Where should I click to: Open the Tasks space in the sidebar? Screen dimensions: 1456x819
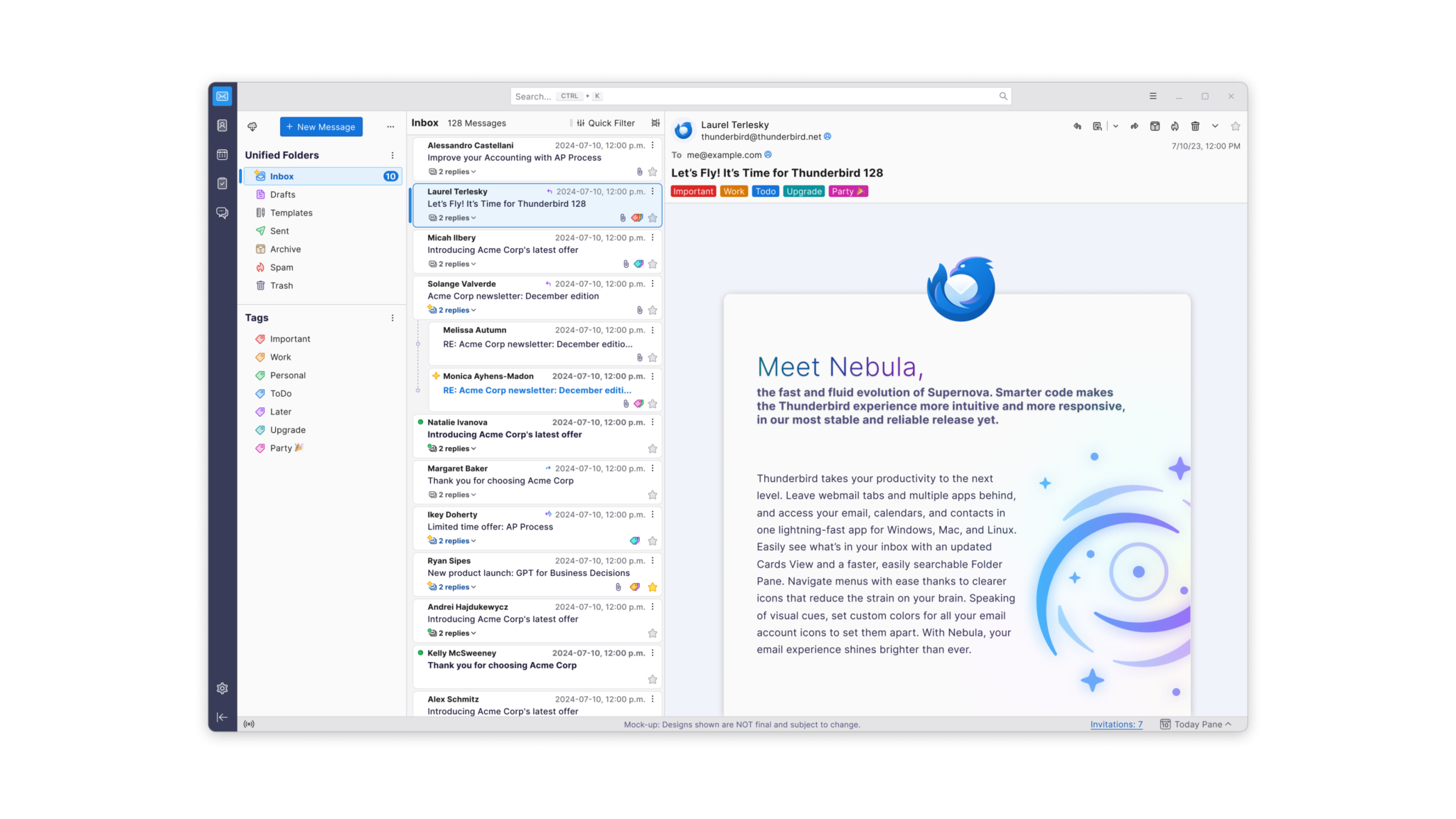(x=222, y=183)
